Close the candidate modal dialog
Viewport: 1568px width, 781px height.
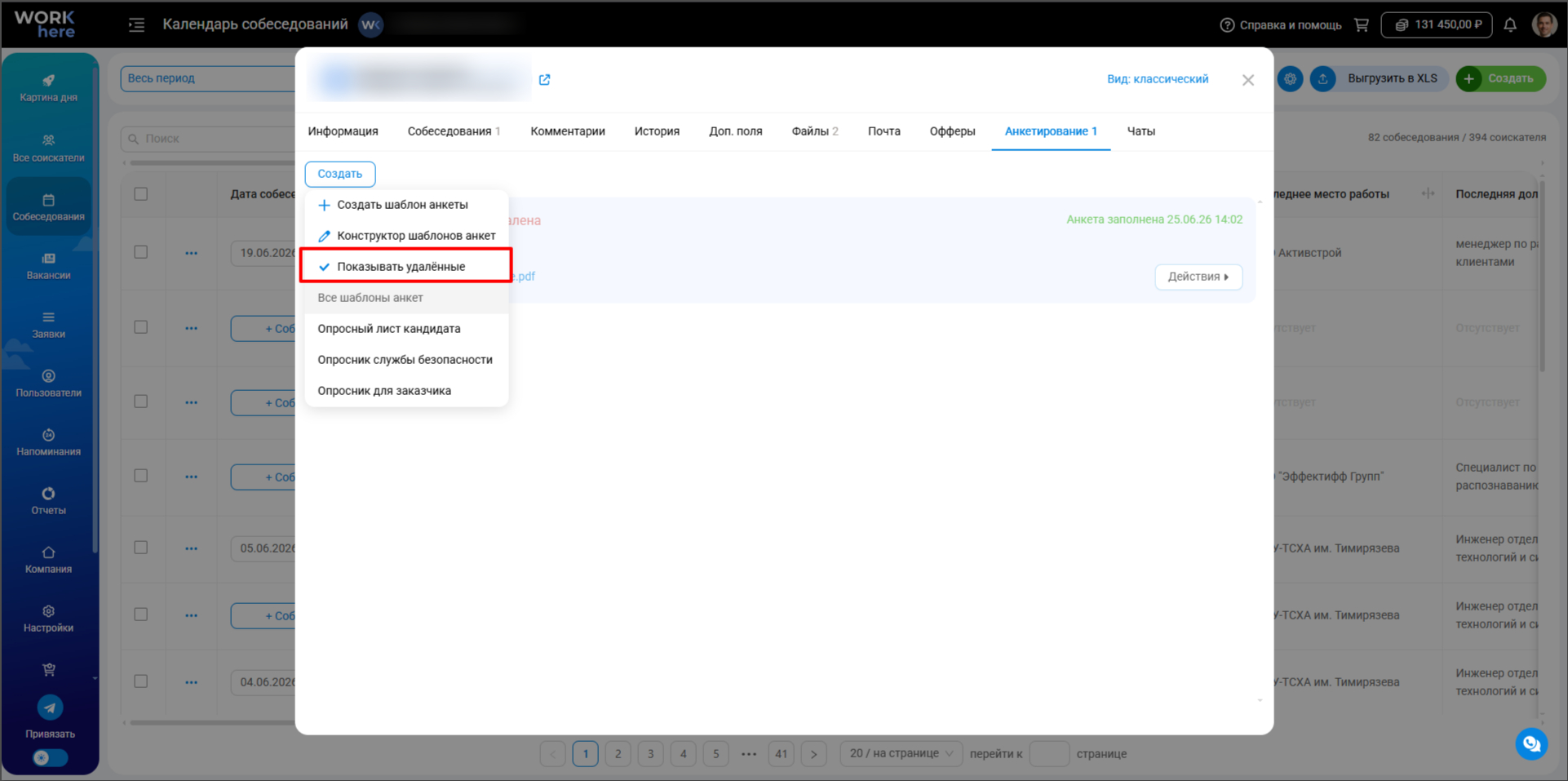[1248, 80]
